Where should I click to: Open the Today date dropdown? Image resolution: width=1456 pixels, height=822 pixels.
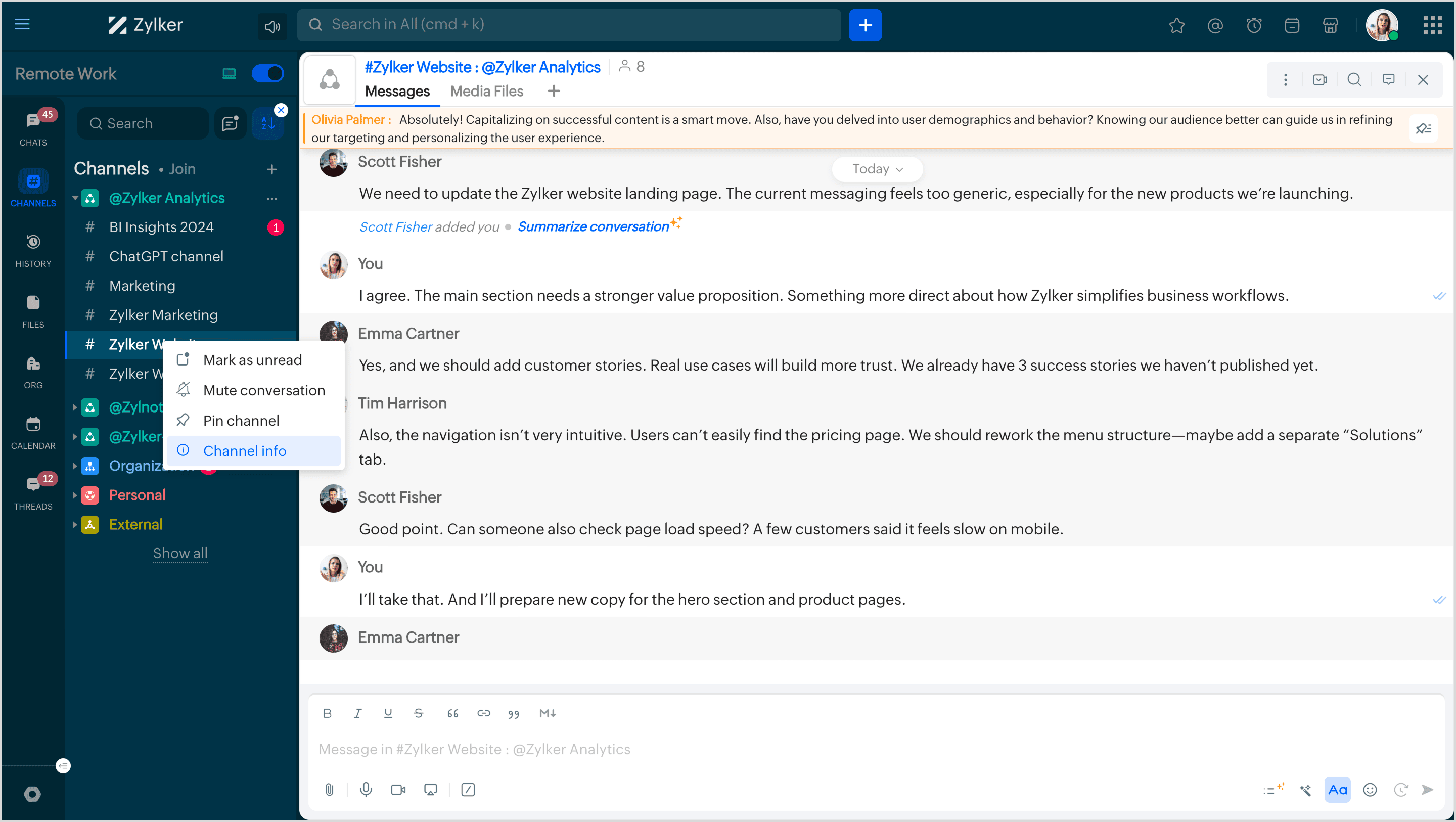877,169
